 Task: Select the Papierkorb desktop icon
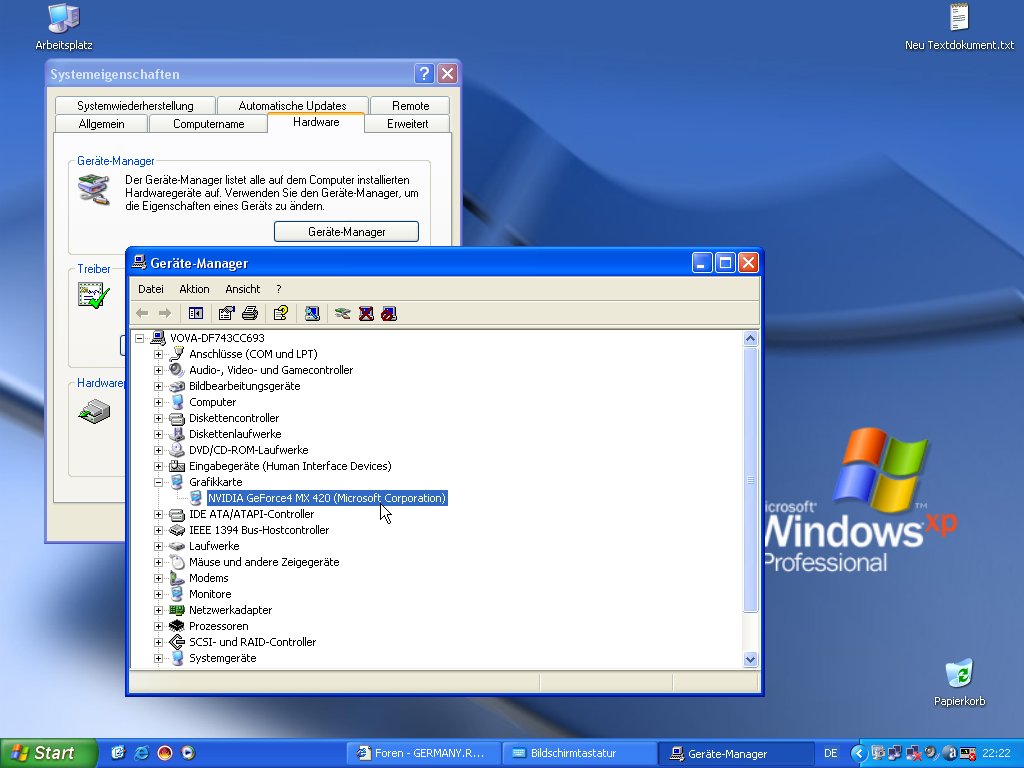959,683
